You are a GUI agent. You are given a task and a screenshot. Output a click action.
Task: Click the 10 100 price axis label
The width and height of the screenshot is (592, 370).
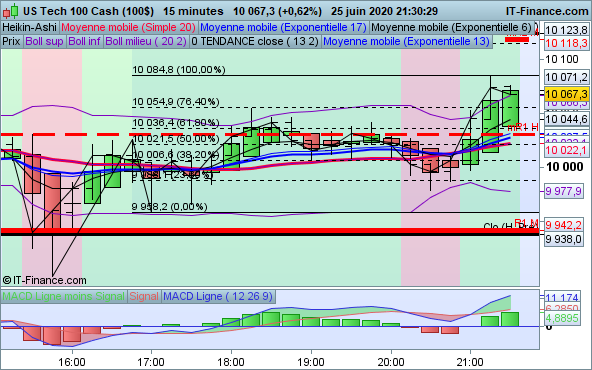[562, 59]
